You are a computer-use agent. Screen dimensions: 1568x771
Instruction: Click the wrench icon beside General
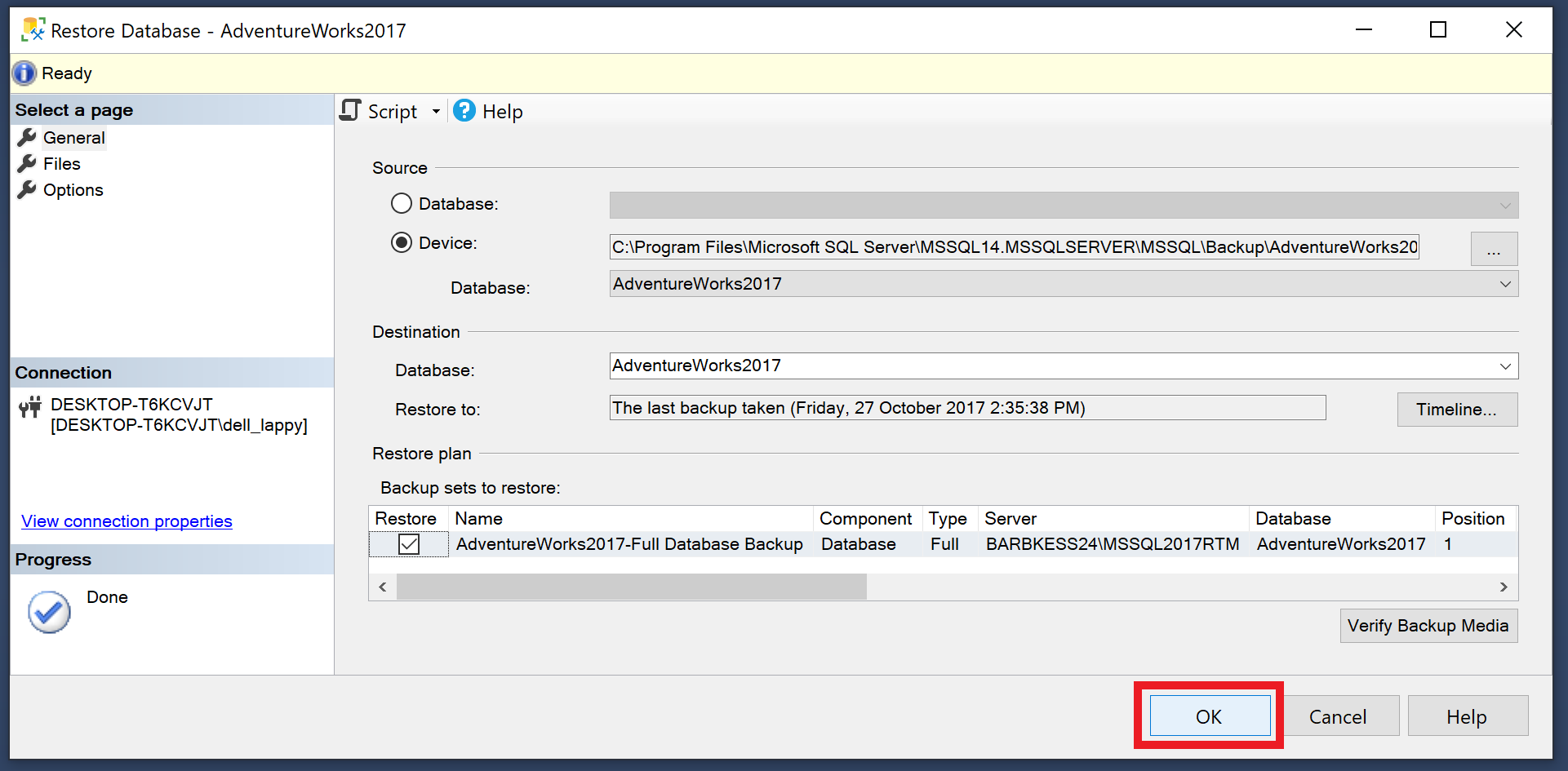tap(27, 137)
